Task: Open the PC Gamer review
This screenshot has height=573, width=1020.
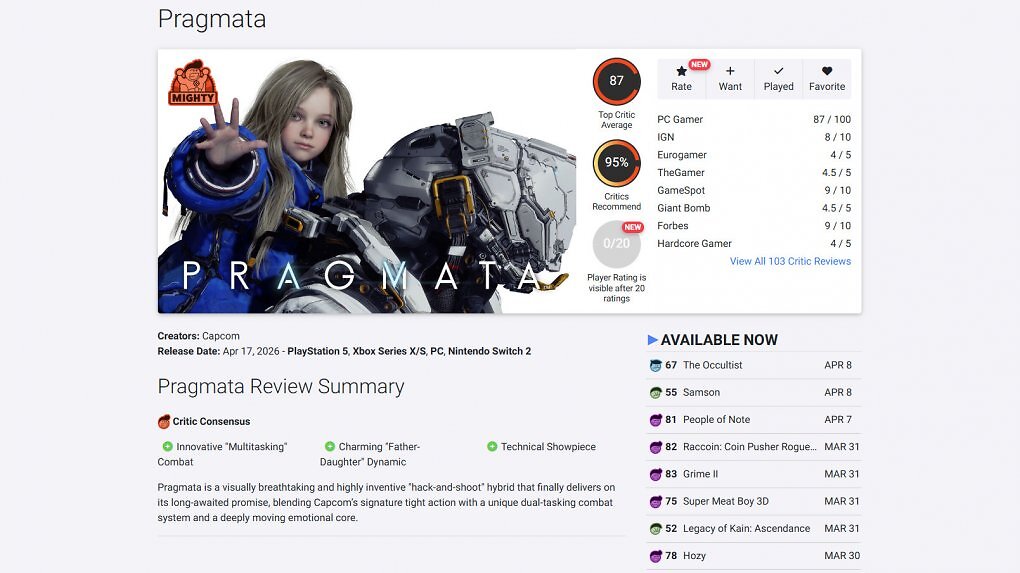Action: click(680, 120)
